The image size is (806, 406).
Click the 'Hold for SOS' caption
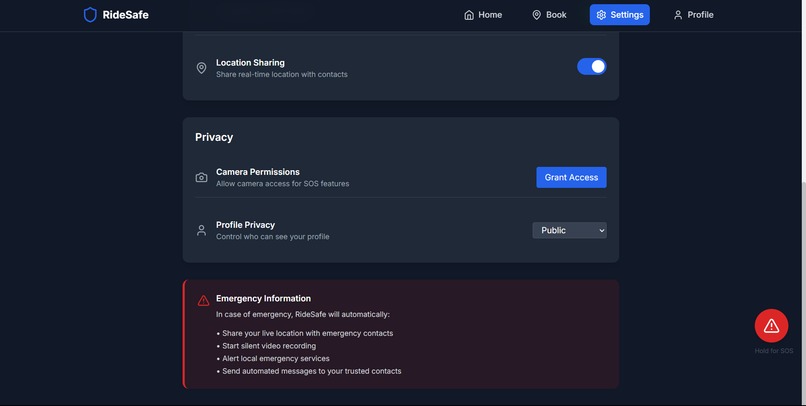coord(774,350)
